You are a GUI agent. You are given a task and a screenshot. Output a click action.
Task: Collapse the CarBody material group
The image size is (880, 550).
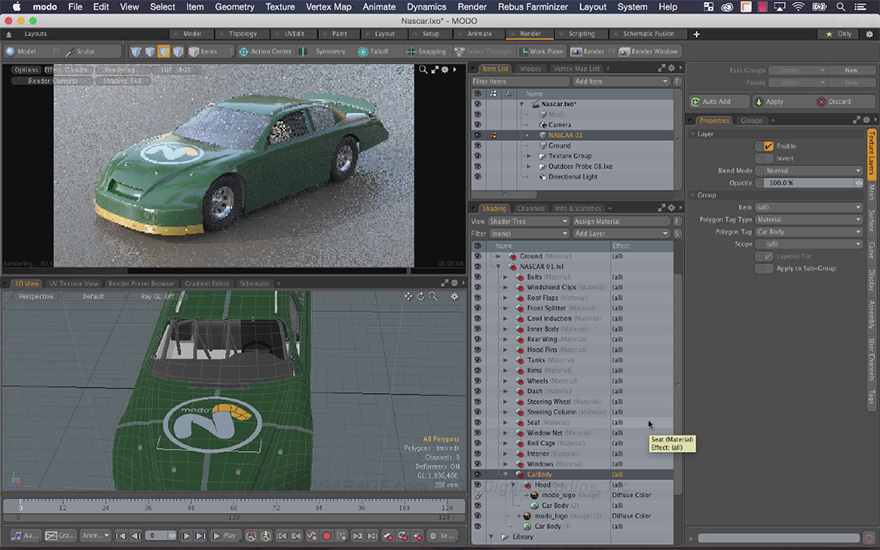[x=505, y=475]
